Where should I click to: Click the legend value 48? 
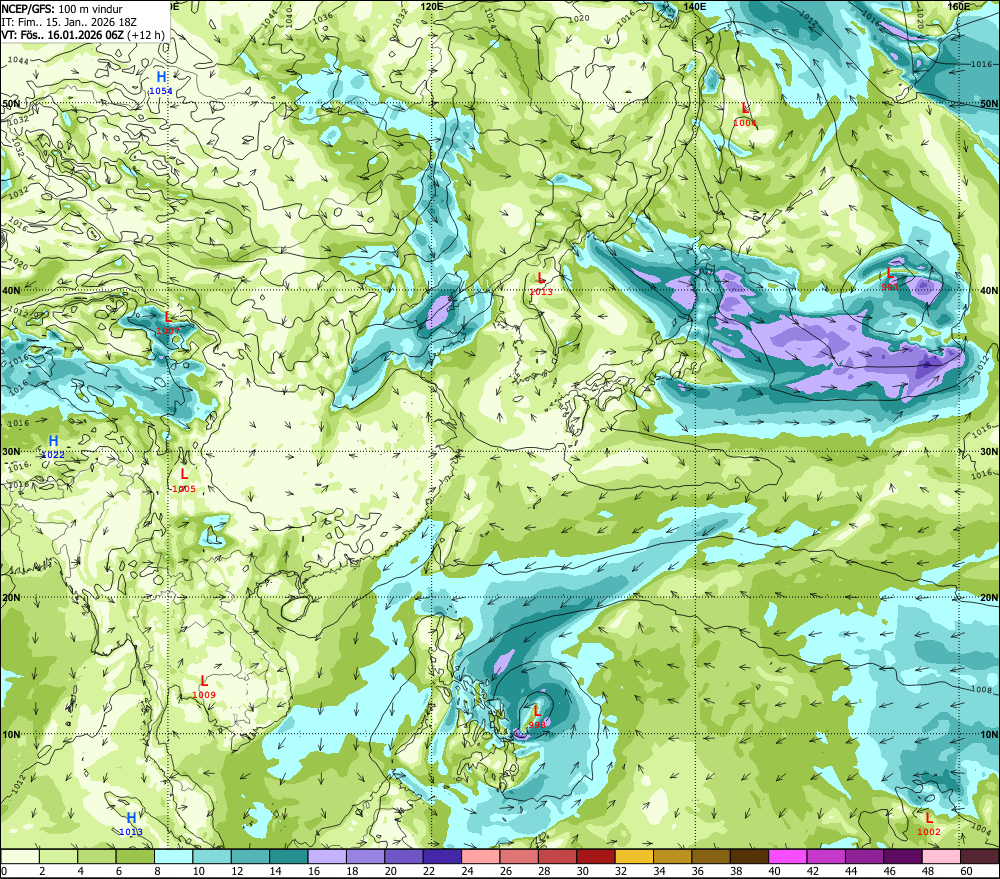928,871
